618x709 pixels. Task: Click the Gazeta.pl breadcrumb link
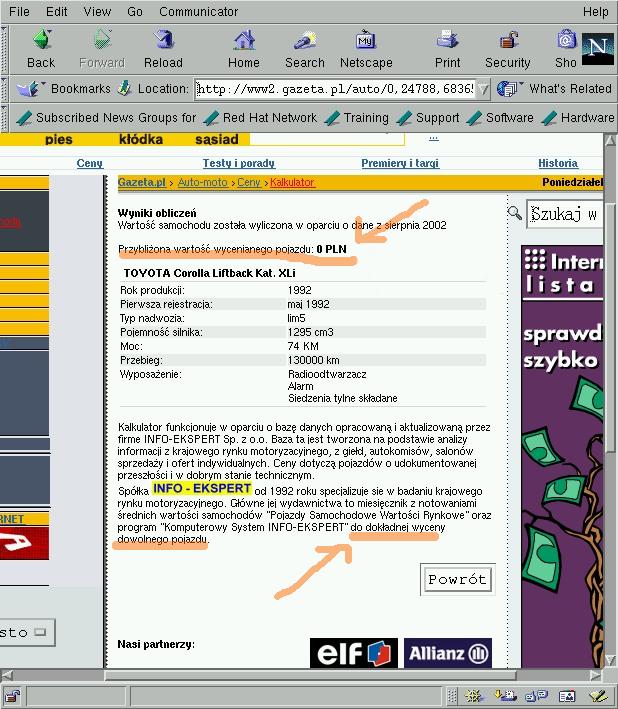(x=142, y=182)
